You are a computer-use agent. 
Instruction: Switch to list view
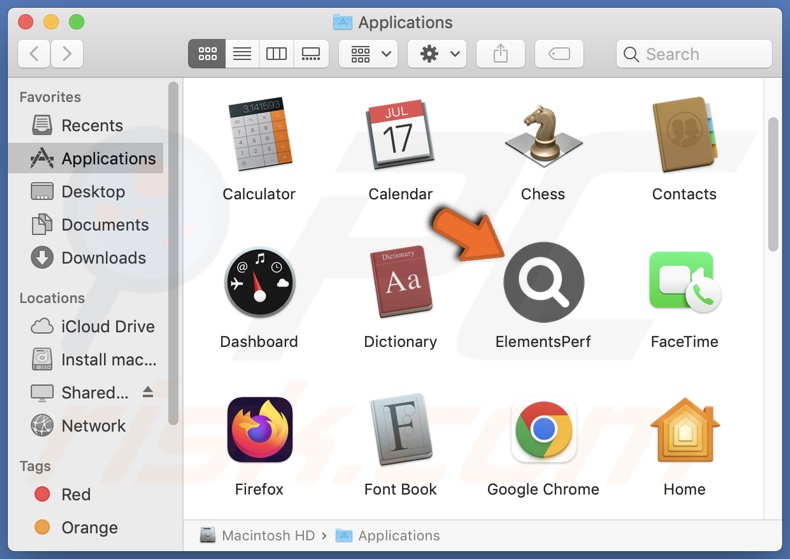pyautogui.click(x=242, y=53)
